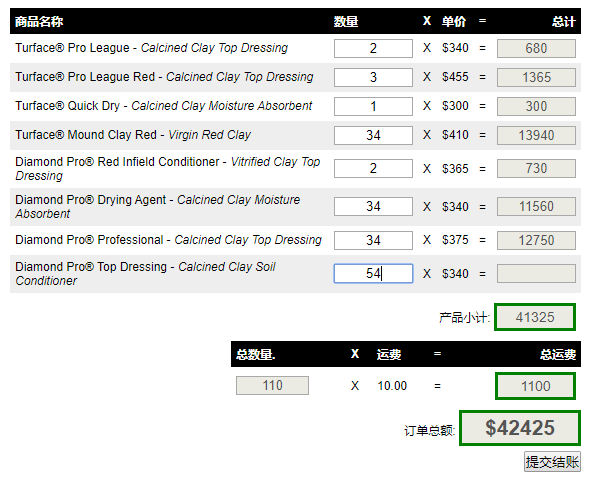589x483 pixels.
Task: Click product name Diamond Pro Professional
Action: 168,240
